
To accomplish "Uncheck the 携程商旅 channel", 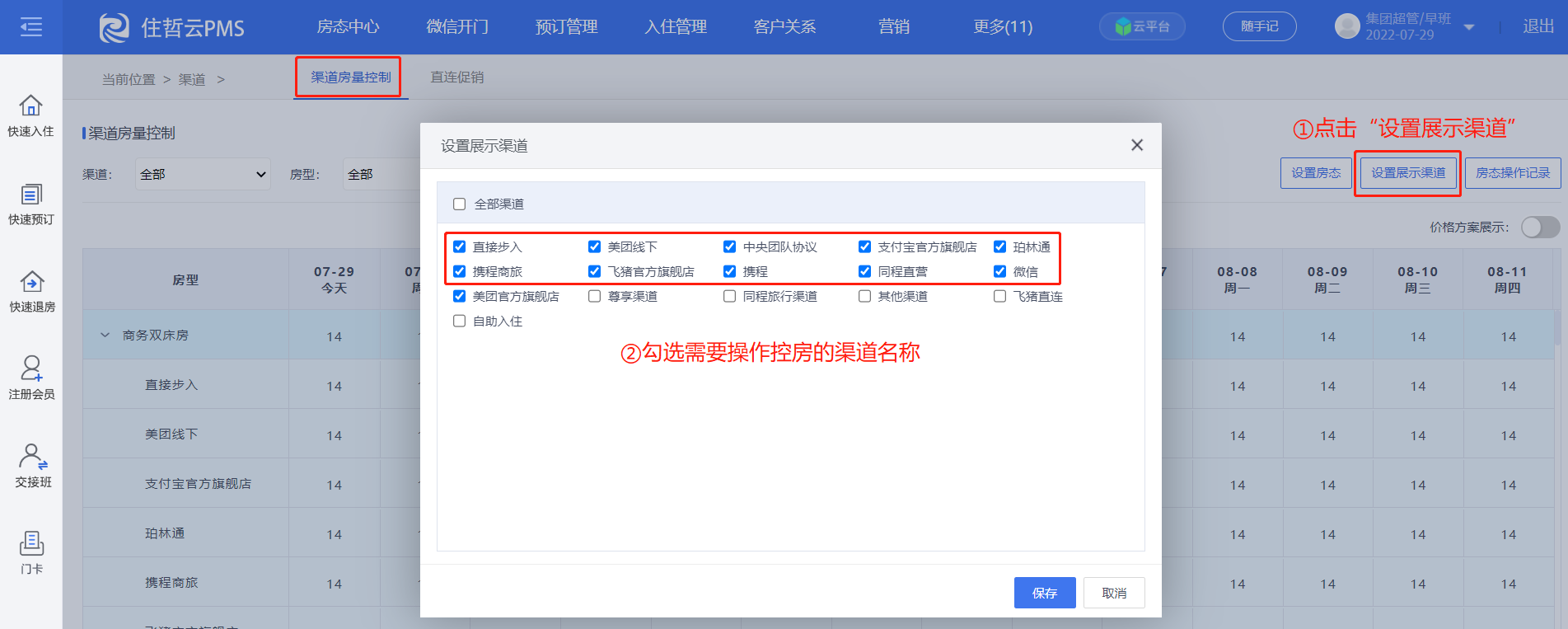I will tap(460, 271).
